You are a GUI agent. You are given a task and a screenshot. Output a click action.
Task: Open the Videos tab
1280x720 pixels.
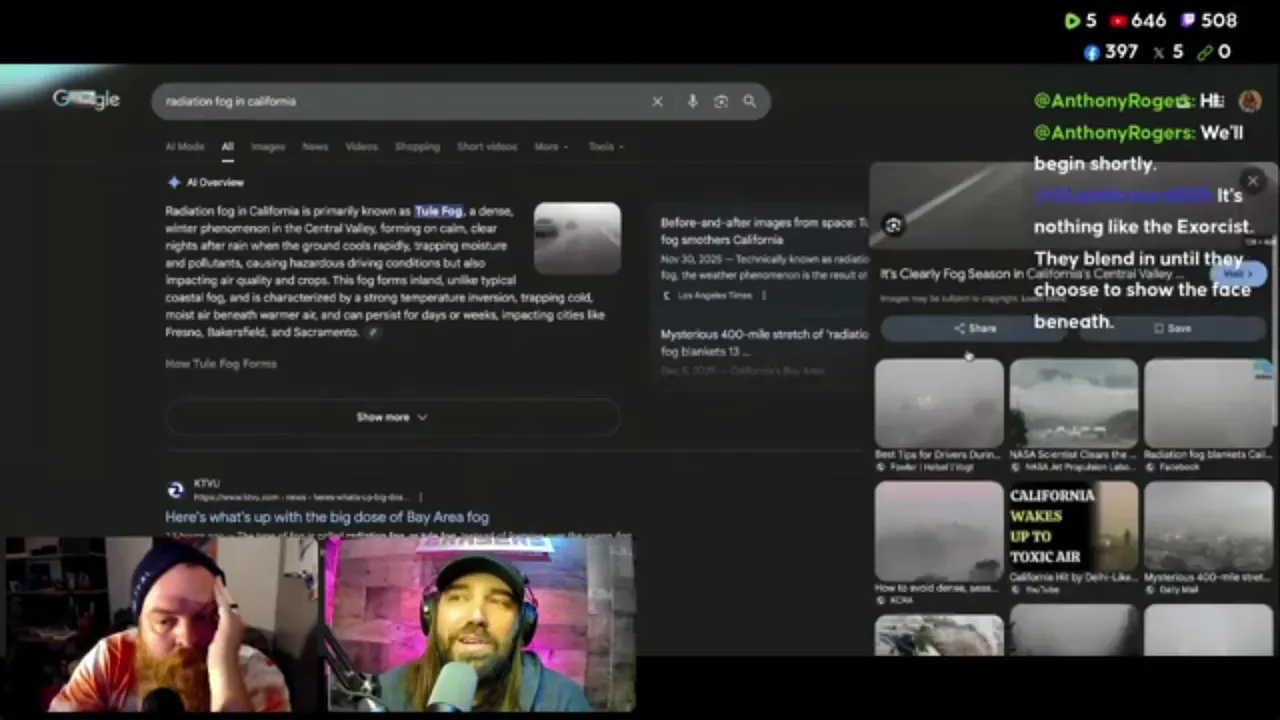click(361, 146)
